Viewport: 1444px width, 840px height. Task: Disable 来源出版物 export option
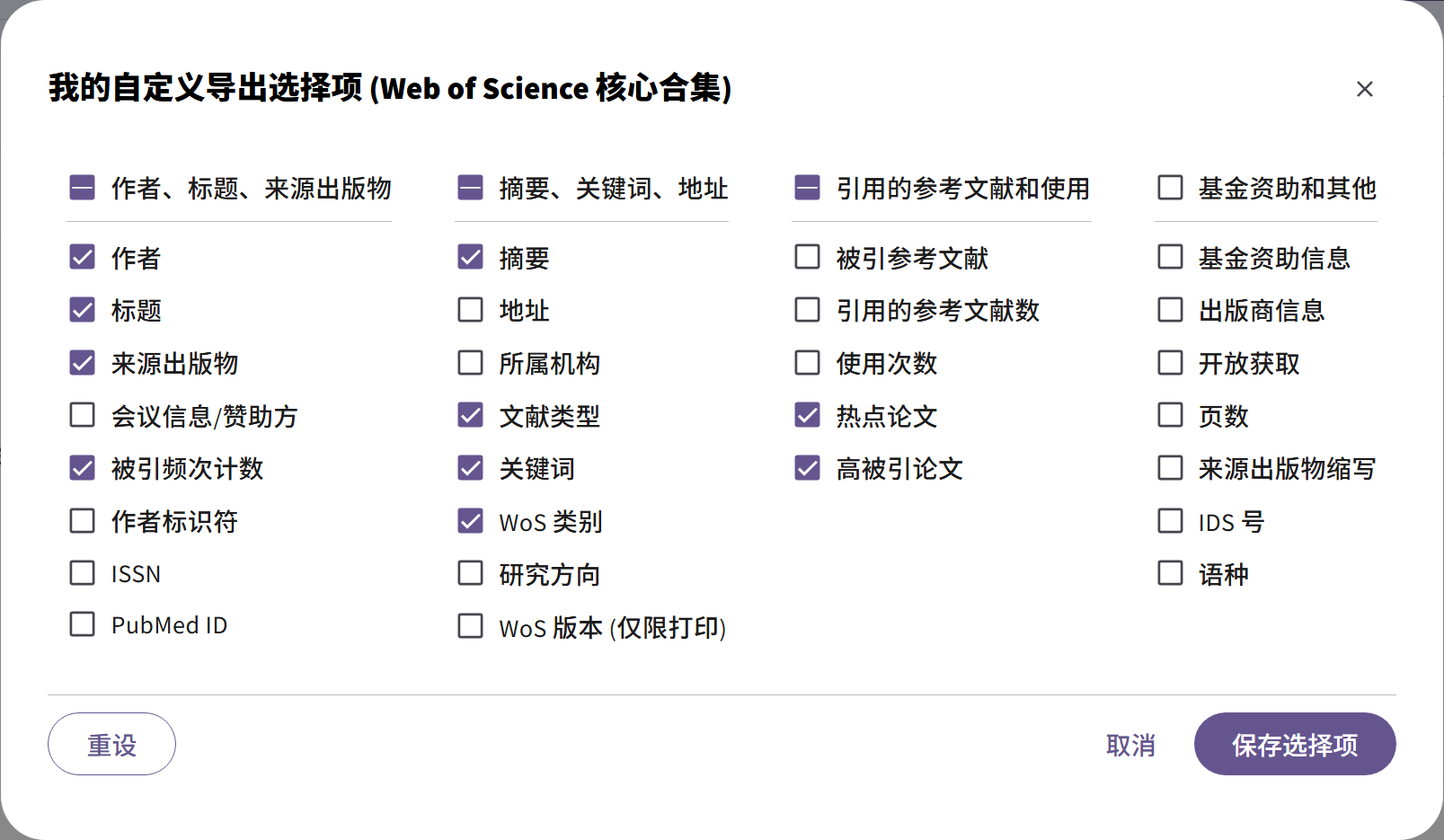tap(82, 363)
